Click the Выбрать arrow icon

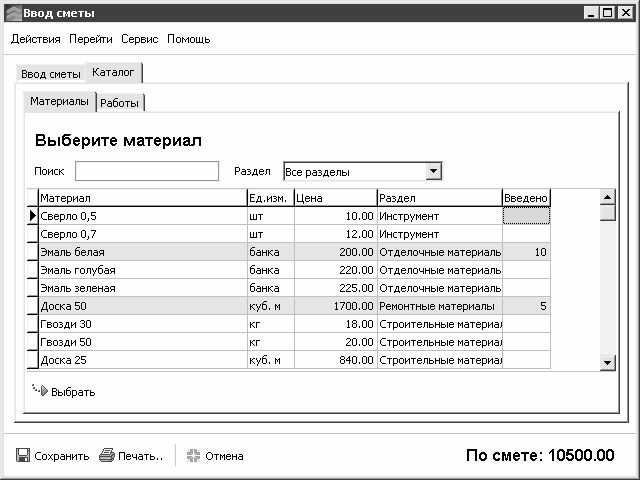40,391
